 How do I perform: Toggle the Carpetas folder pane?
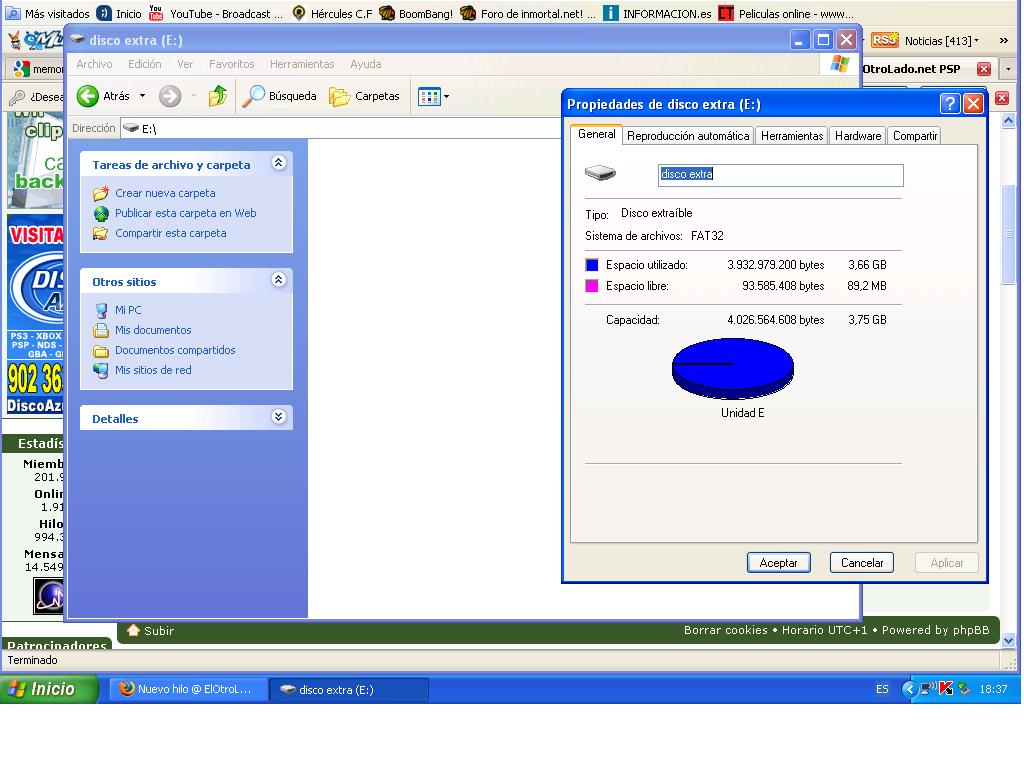[365, 96]
